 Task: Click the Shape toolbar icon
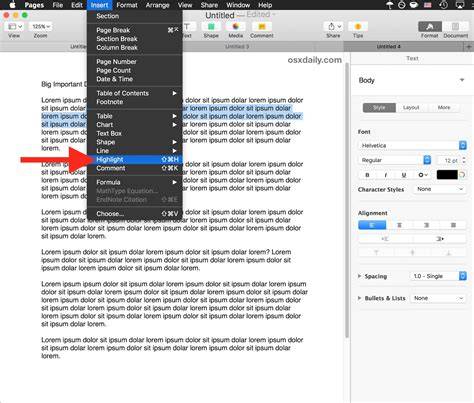pos(211,27)
